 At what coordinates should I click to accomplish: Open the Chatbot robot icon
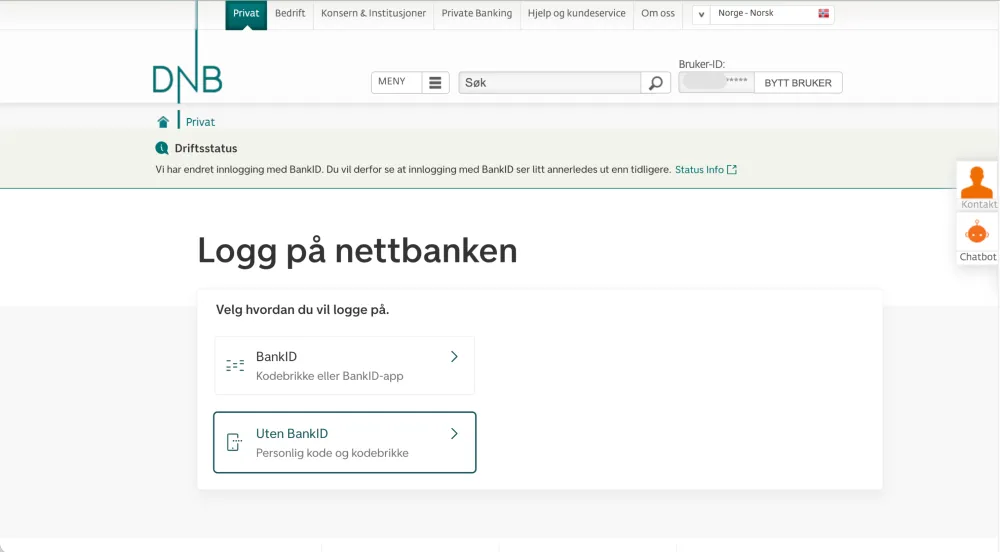(x=977, y=233)
